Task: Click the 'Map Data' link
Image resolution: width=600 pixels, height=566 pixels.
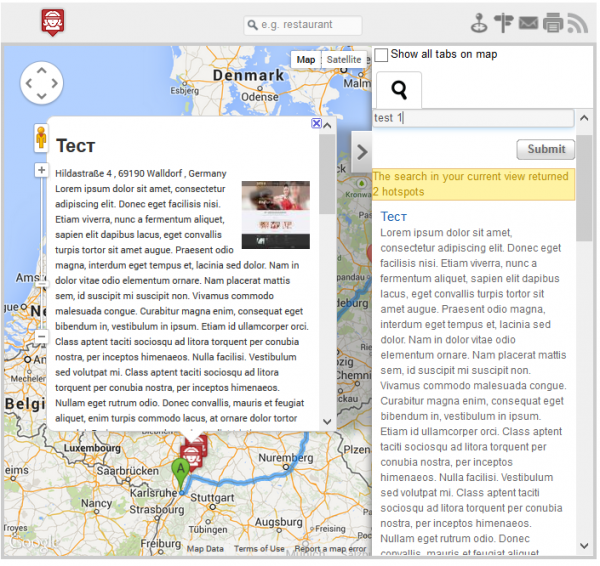Action: click(205, 549)
